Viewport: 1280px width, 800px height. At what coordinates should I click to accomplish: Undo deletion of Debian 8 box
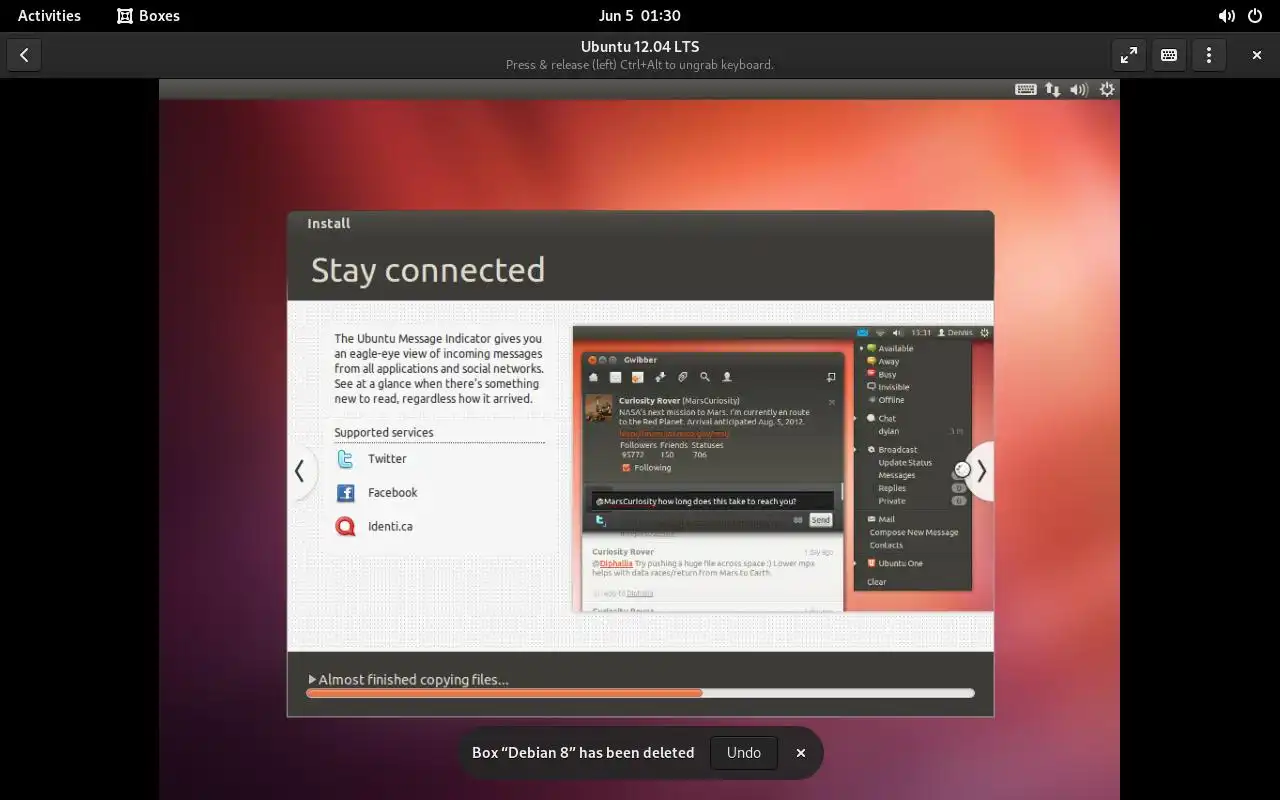(743, 753)
